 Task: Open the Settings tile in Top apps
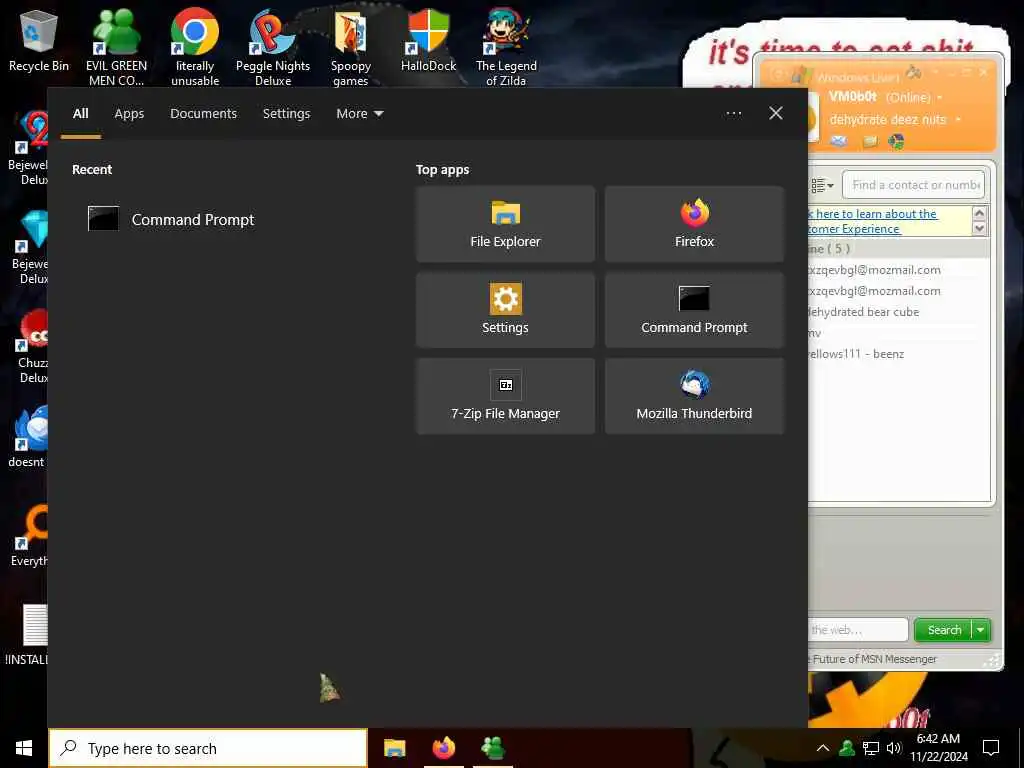(505, 310)
